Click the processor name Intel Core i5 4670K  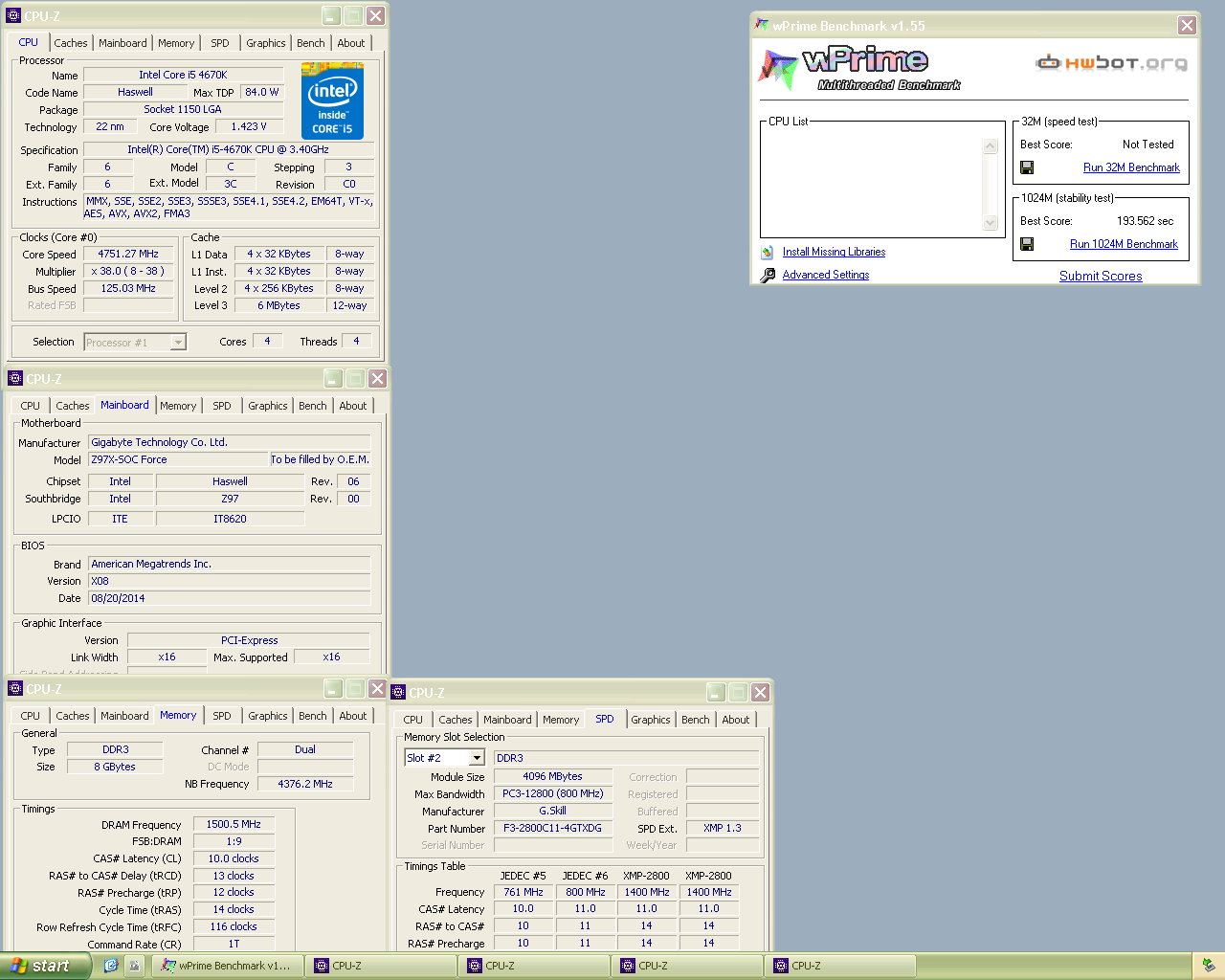[184, 75]
